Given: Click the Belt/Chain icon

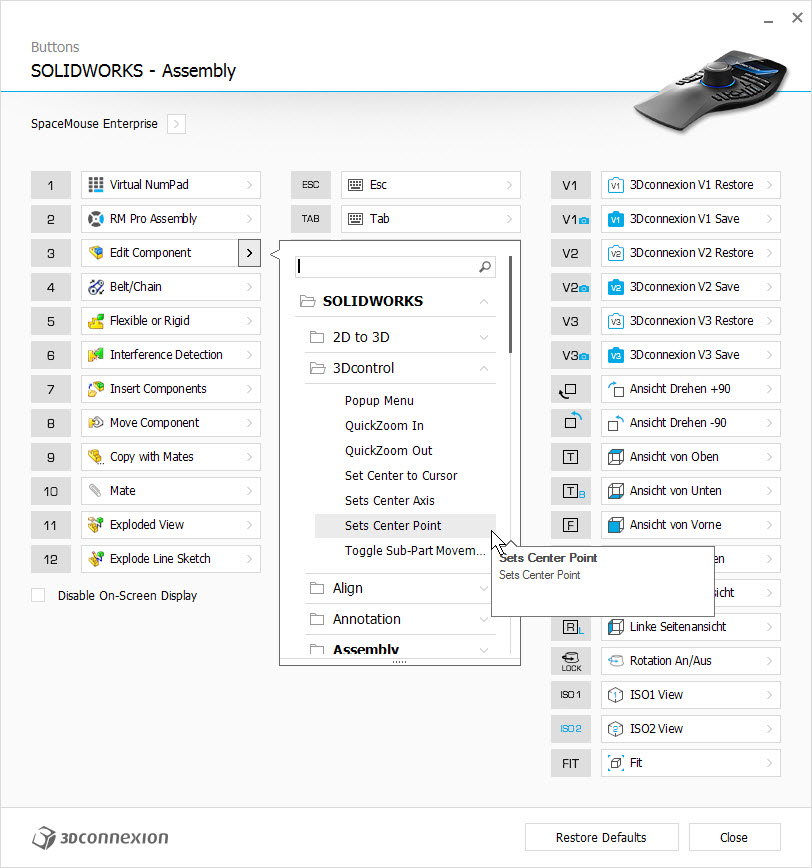Looking at the screenshot, I should 96,287.
